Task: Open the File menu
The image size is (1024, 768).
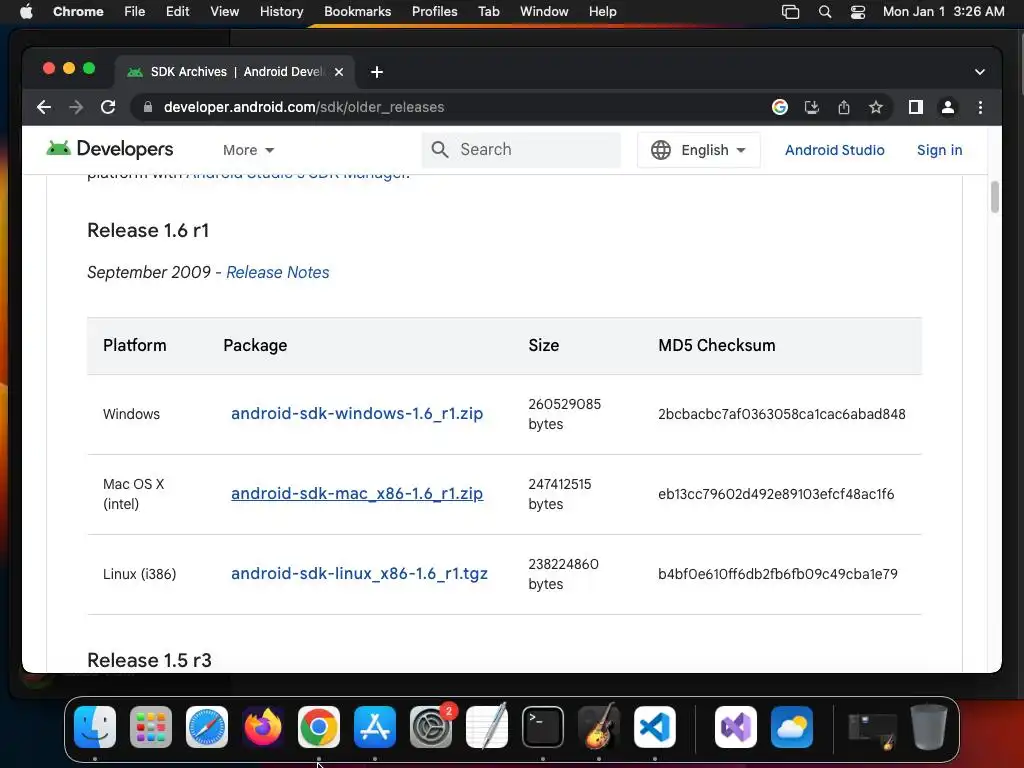Action: tap(135, 12)
